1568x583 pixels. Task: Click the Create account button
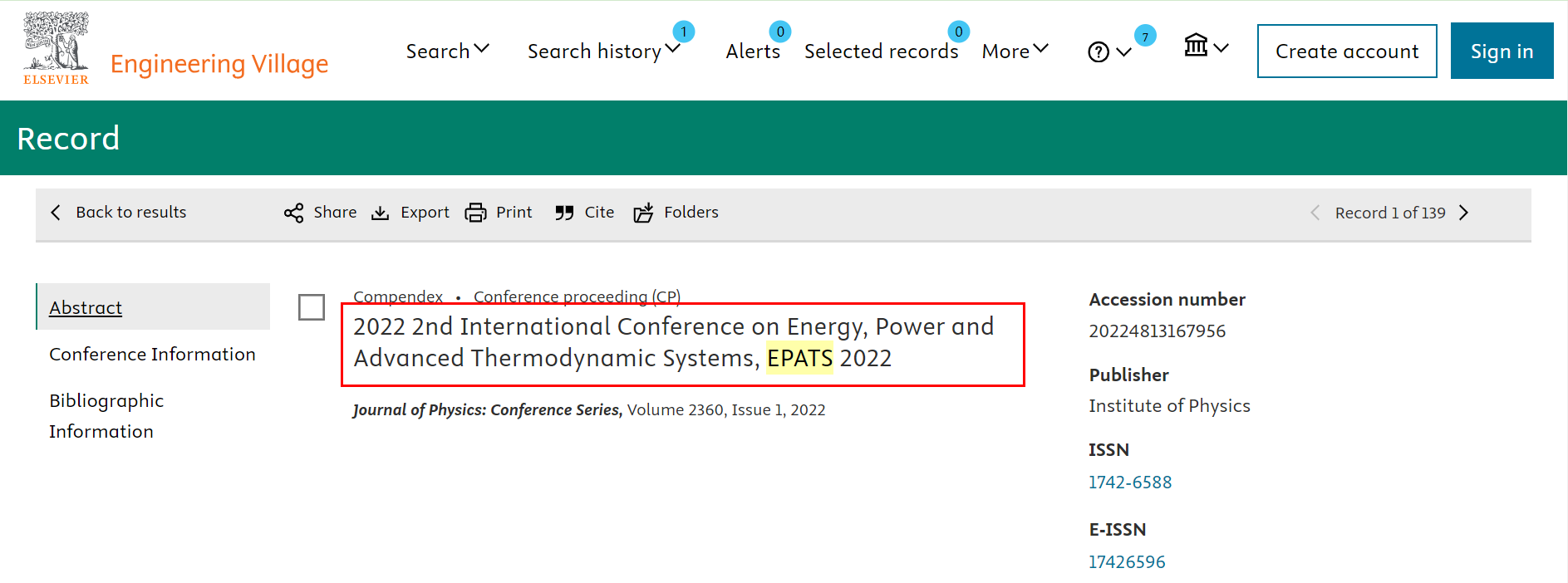1347,51
